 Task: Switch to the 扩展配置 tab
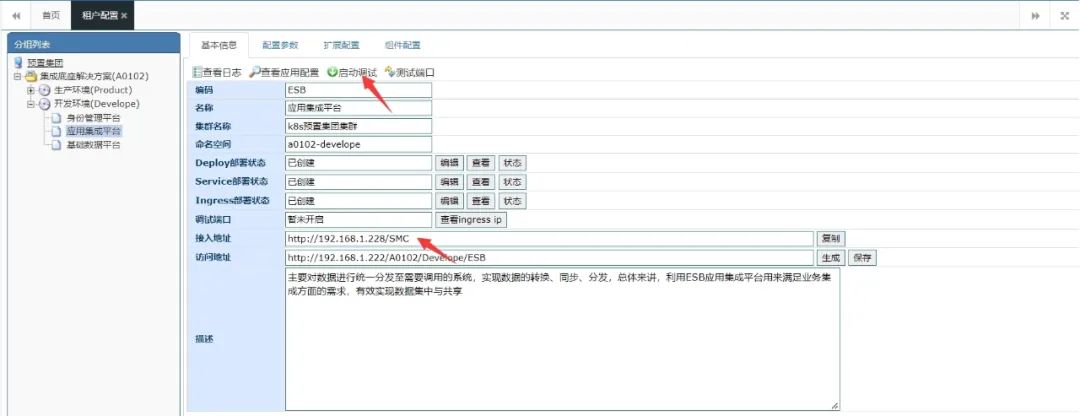tap(341, 45)
